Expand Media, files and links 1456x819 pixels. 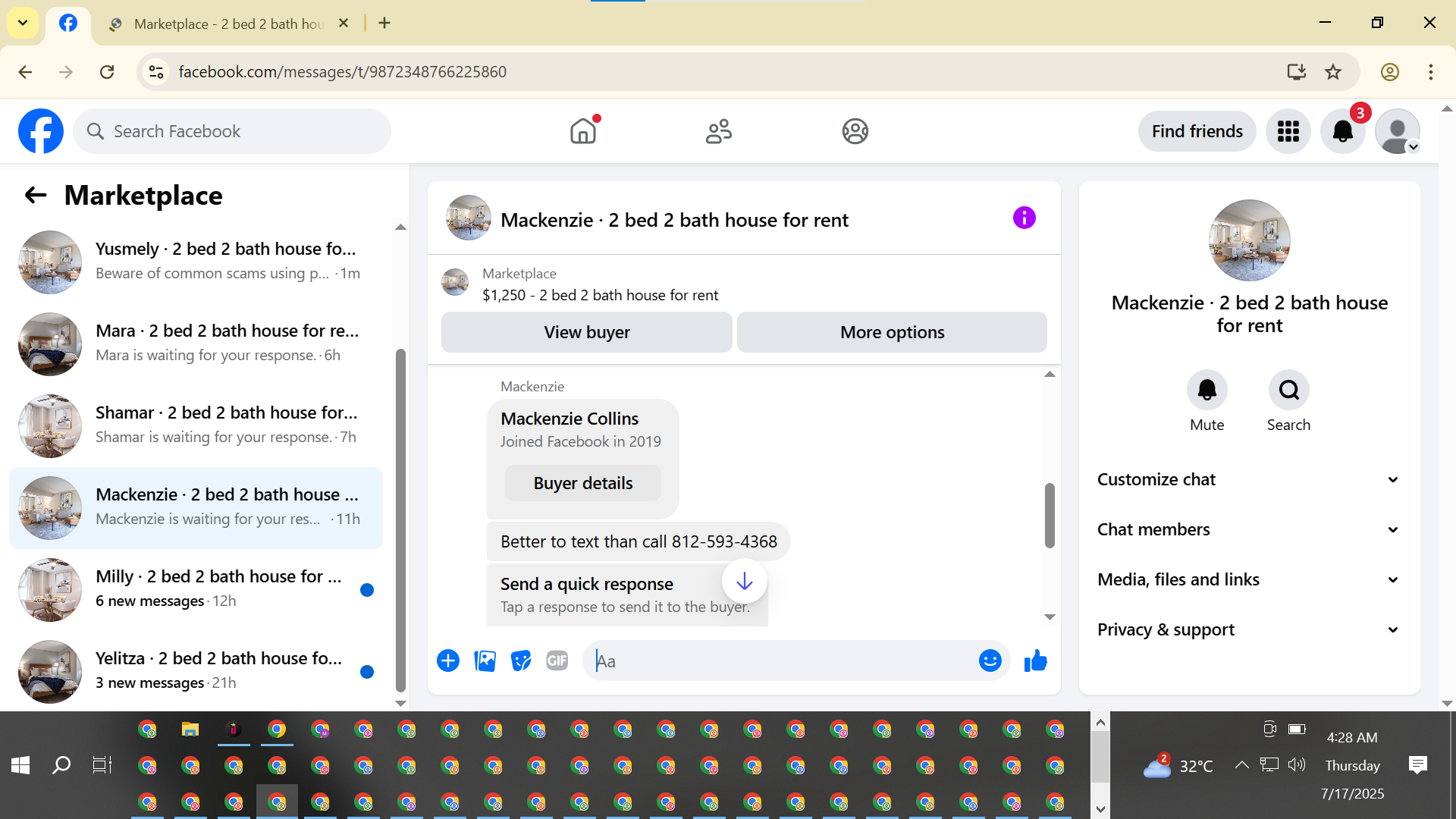(x=1248, y=579)
